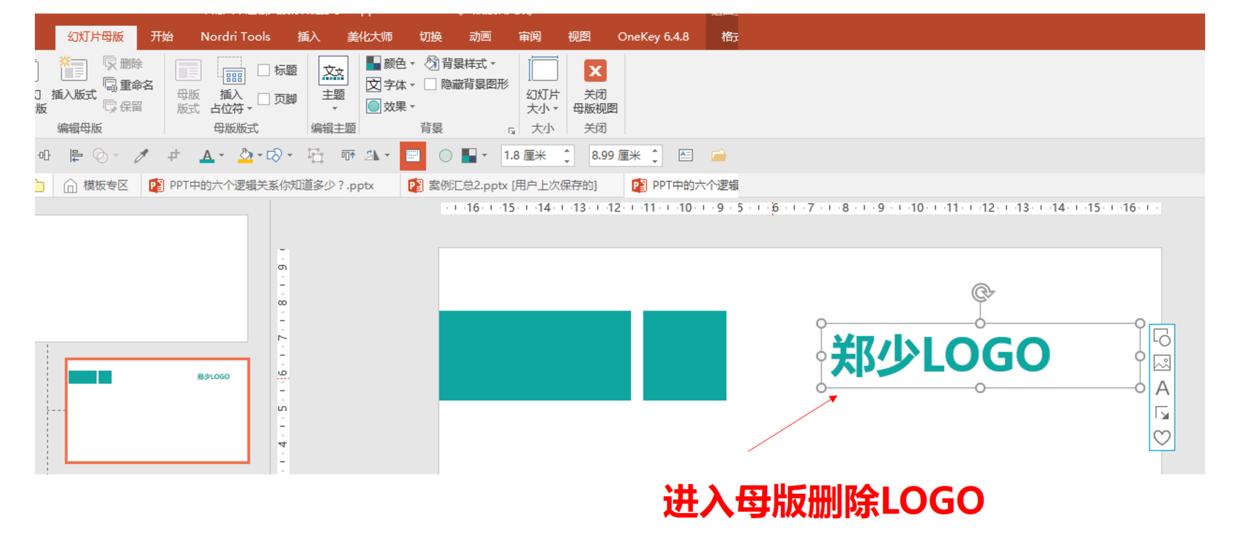Click the 郑少LOGO text box
Viewport: 1240px width, 546px height.
[x=979, y=355]
